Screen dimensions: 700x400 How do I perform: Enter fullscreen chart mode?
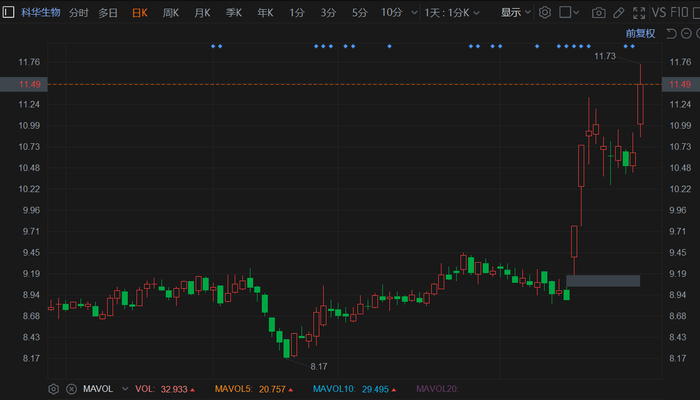639,13
